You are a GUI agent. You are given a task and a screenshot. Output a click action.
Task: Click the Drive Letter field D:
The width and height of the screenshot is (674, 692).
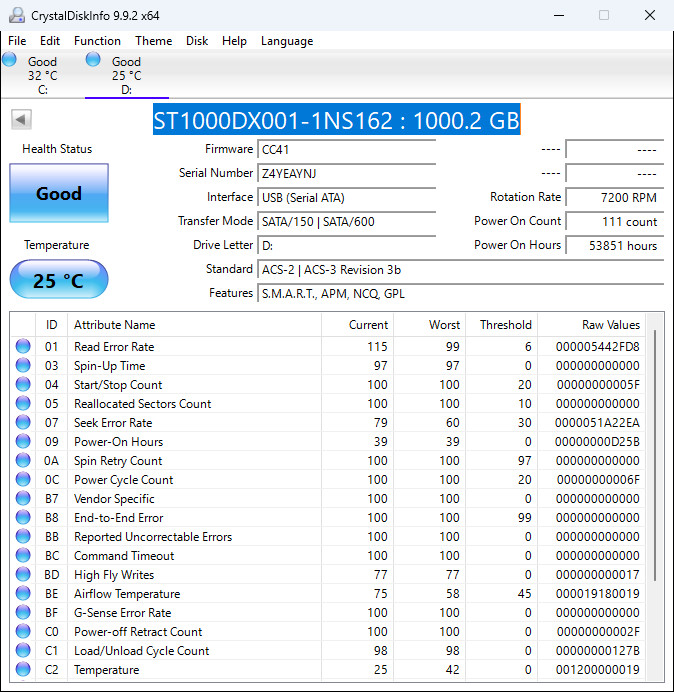[x=347, y=245]
